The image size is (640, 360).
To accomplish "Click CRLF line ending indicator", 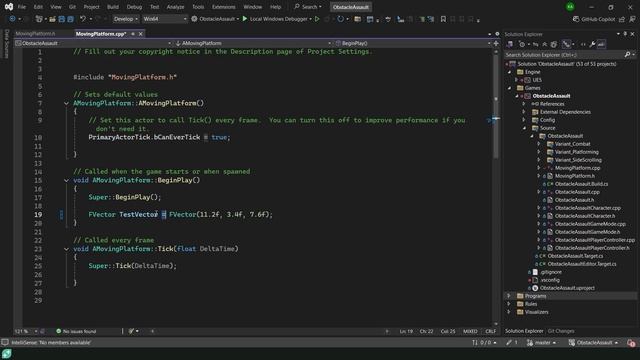I will click(490, 331).
